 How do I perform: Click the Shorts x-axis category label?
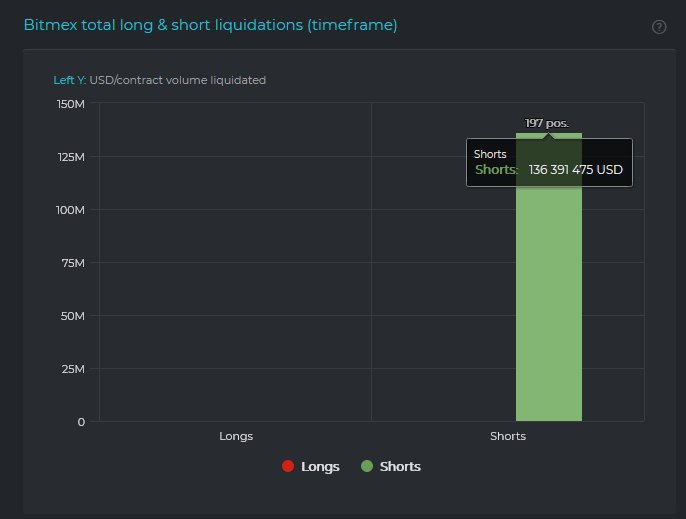point(508,436)
